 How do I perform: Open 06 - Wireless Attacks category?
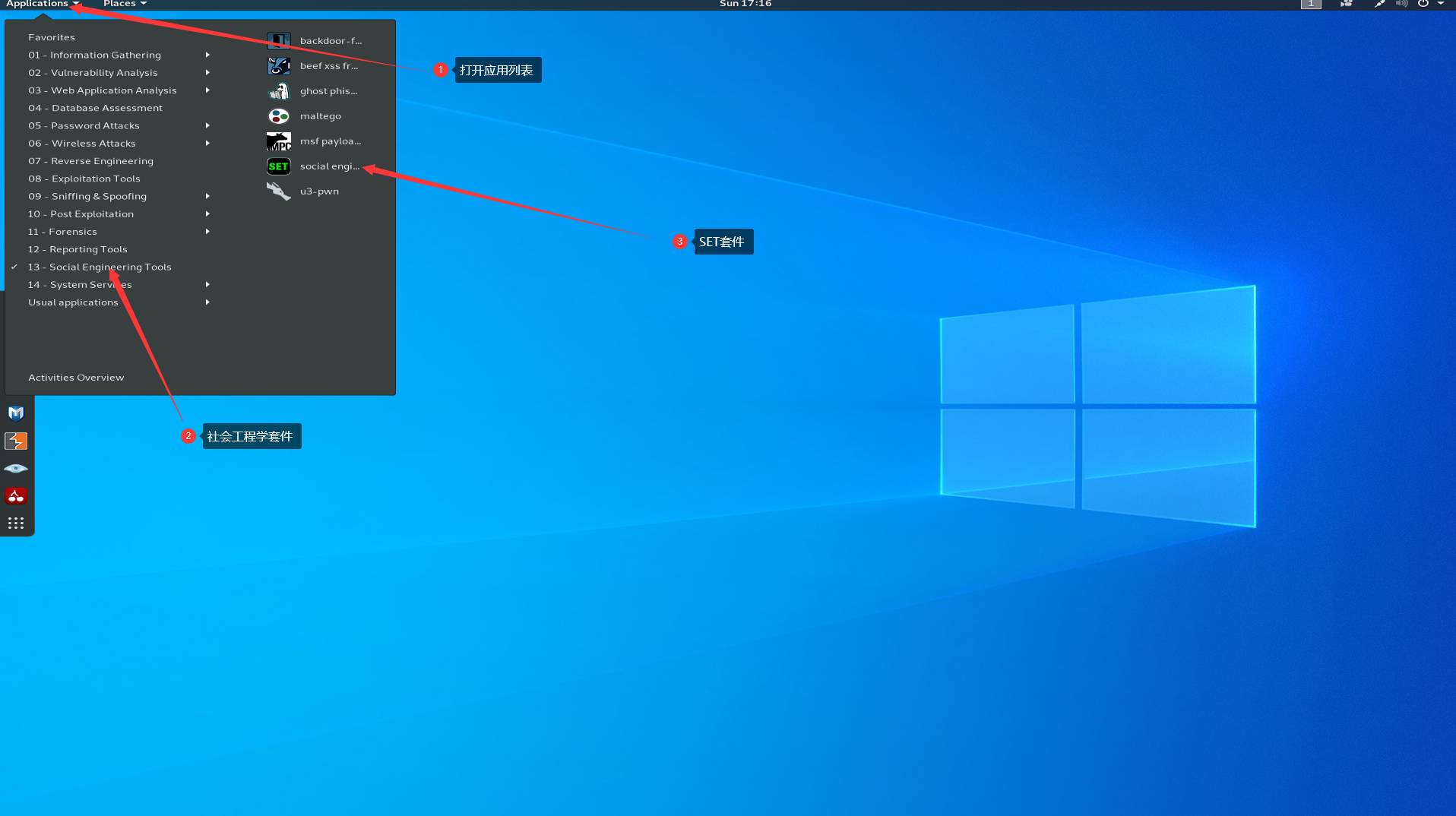pyautogui.click(x=82, y=143)
